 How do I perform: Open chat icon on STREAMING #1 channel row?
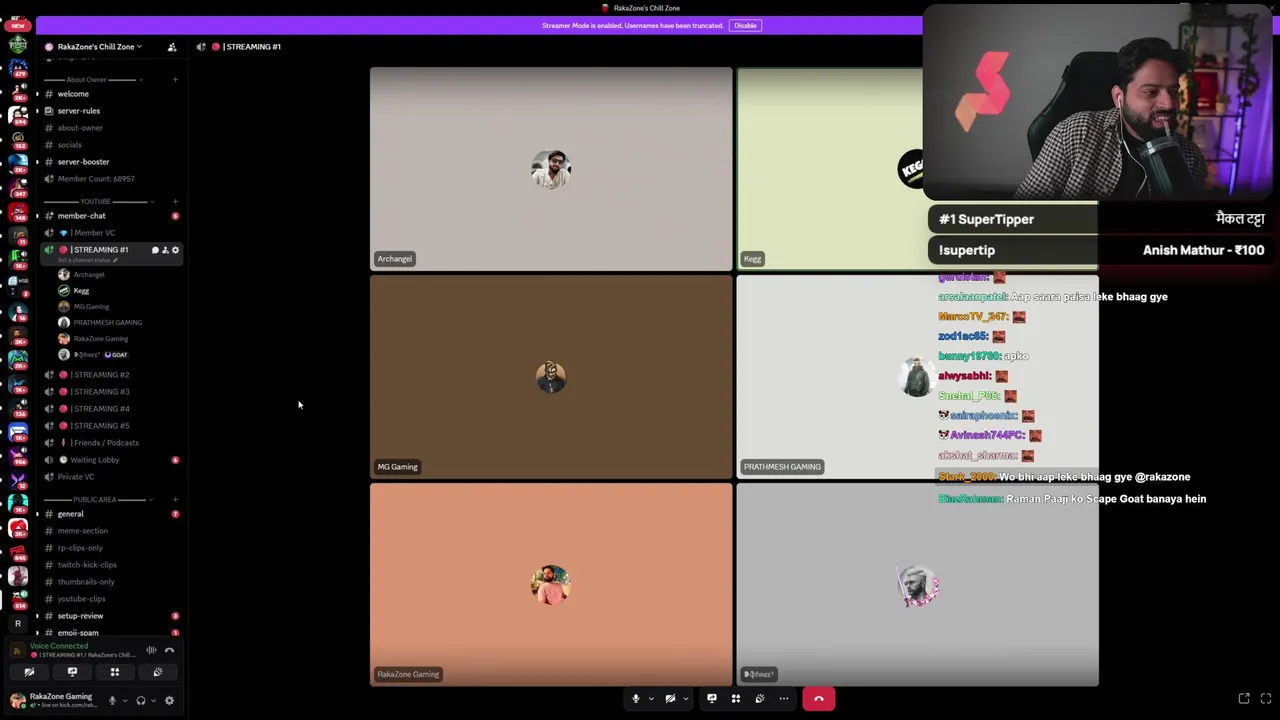click(155, 250)
